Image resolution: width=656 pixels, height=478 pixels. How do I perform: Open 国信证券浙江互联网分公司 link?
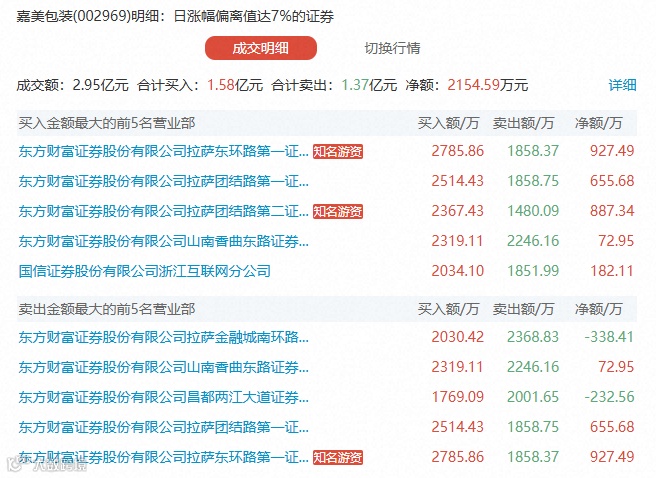point(145,271)
